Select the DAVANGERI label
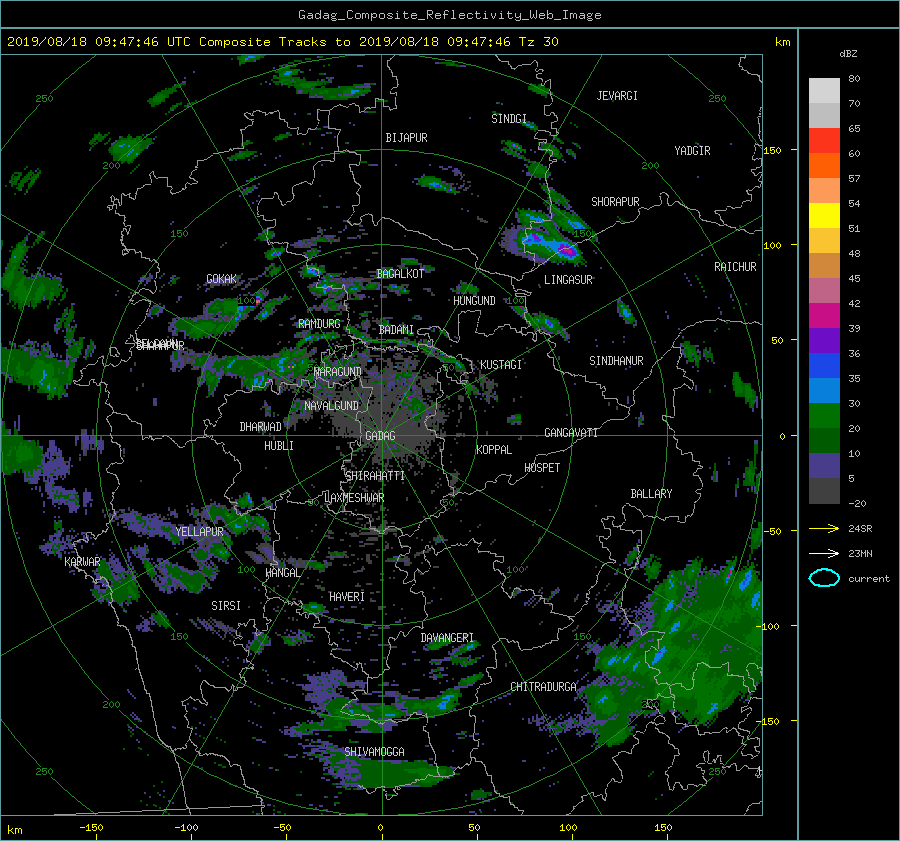 (447, 638)
